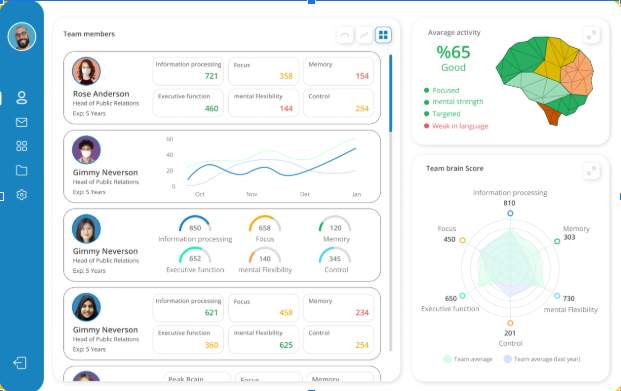Expand the Avarage activity panel
The width and height of the screenshot is (621, 391).
click(591, 35)
